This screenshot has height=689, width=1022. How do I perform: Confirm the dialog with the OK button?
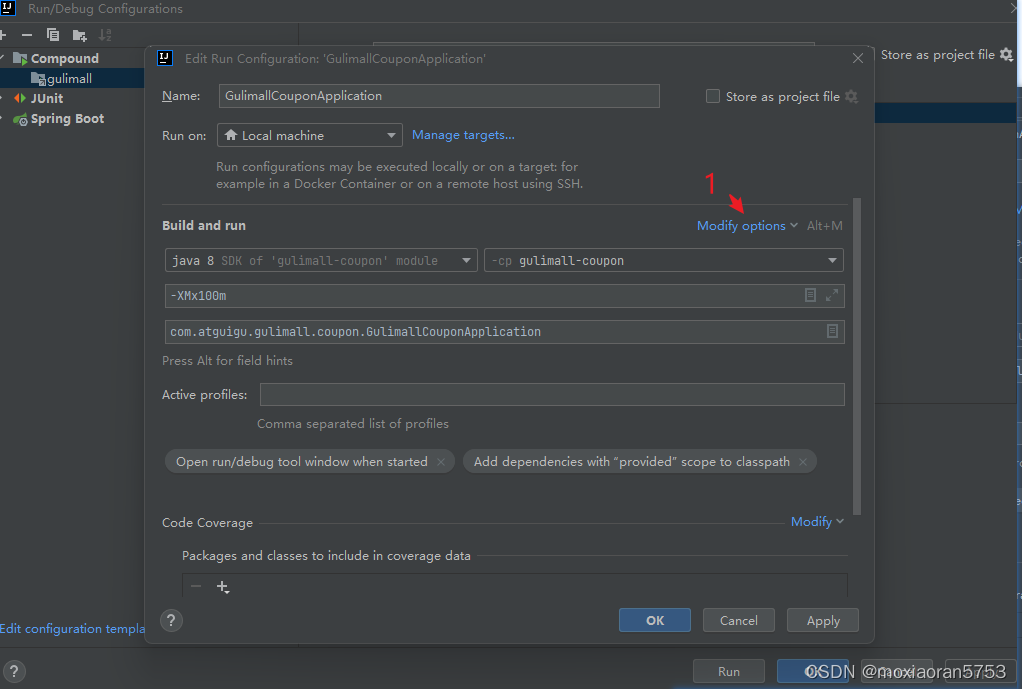(655, 621)
